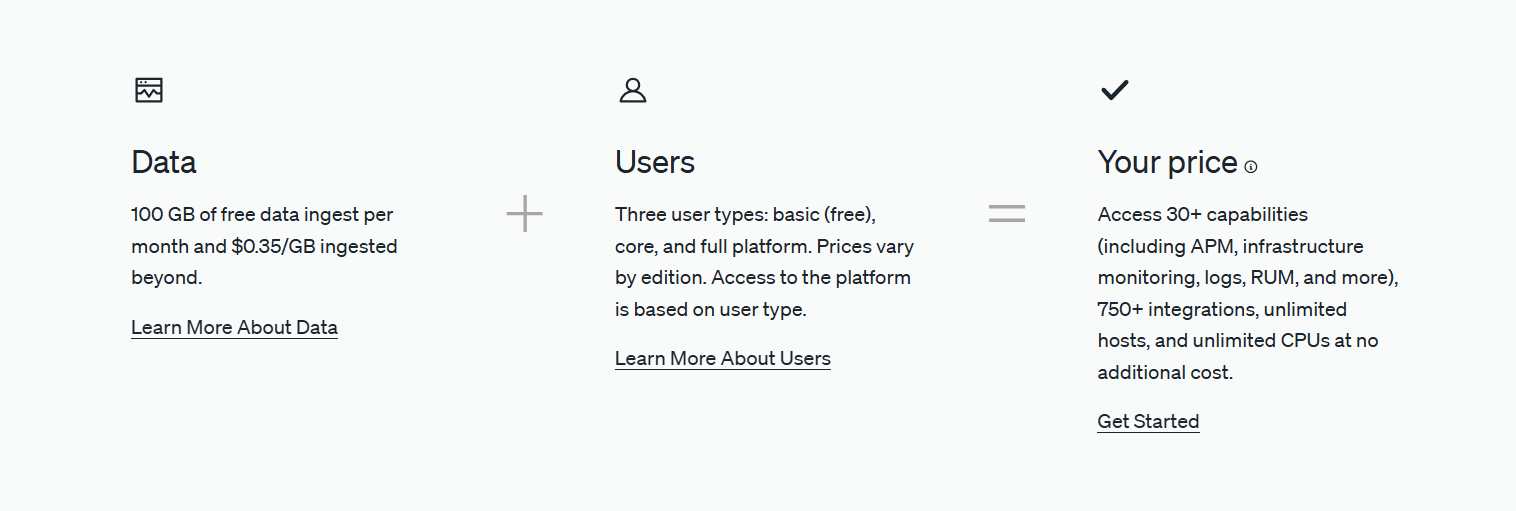
Task: Open the info tooltip next to Your price
Action: point(1251,167)
